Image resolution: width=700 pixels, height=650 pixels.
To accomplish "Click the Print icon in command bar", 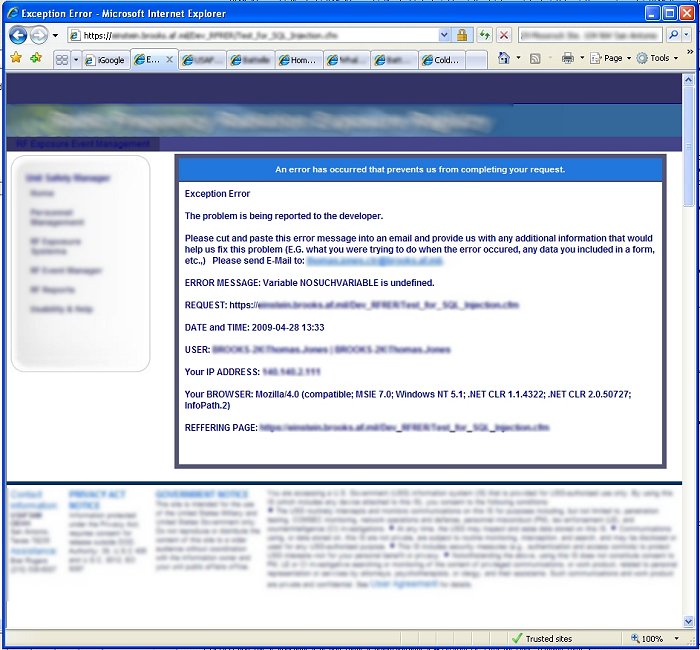I will click(567, 59).
